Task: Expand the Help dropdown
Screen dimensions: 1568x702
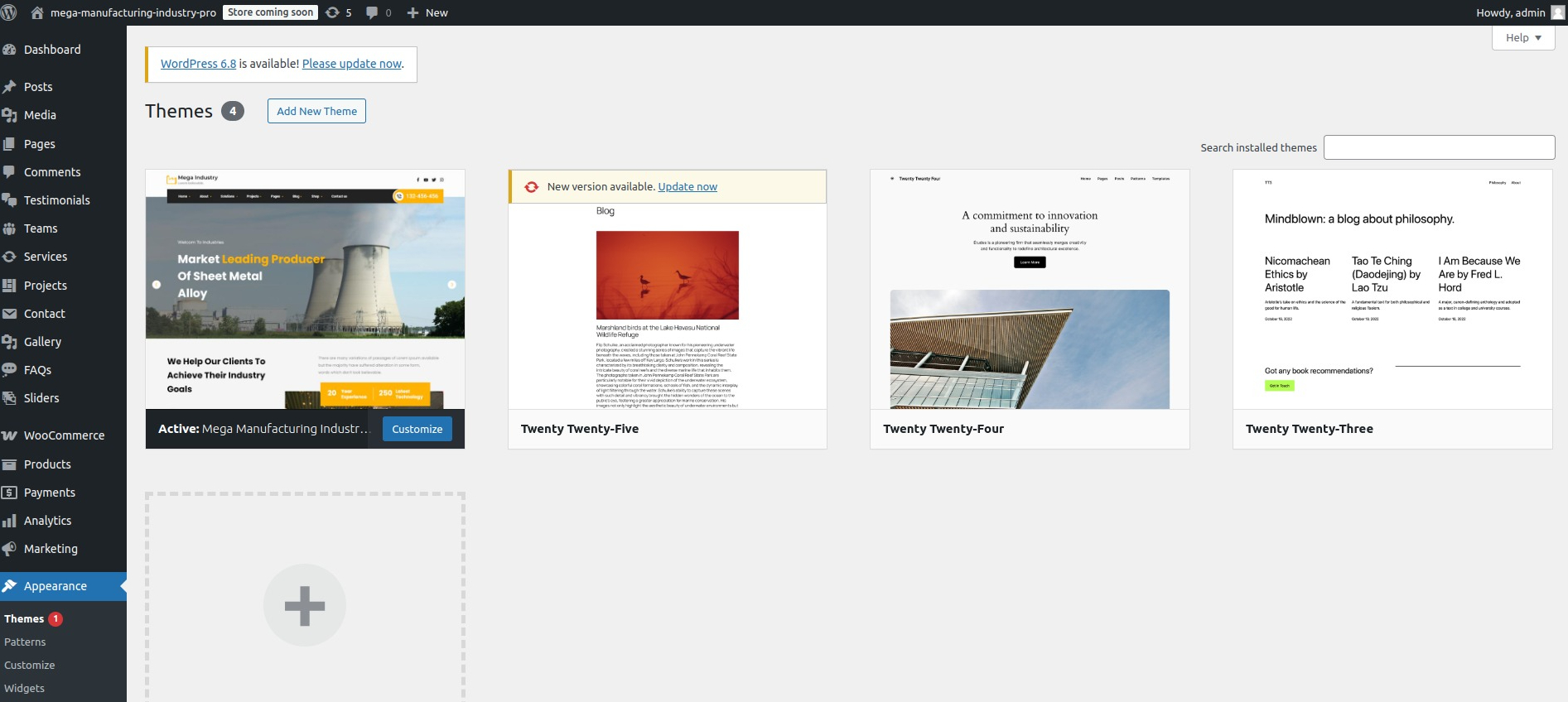Action: click(x=1523, y=38)
